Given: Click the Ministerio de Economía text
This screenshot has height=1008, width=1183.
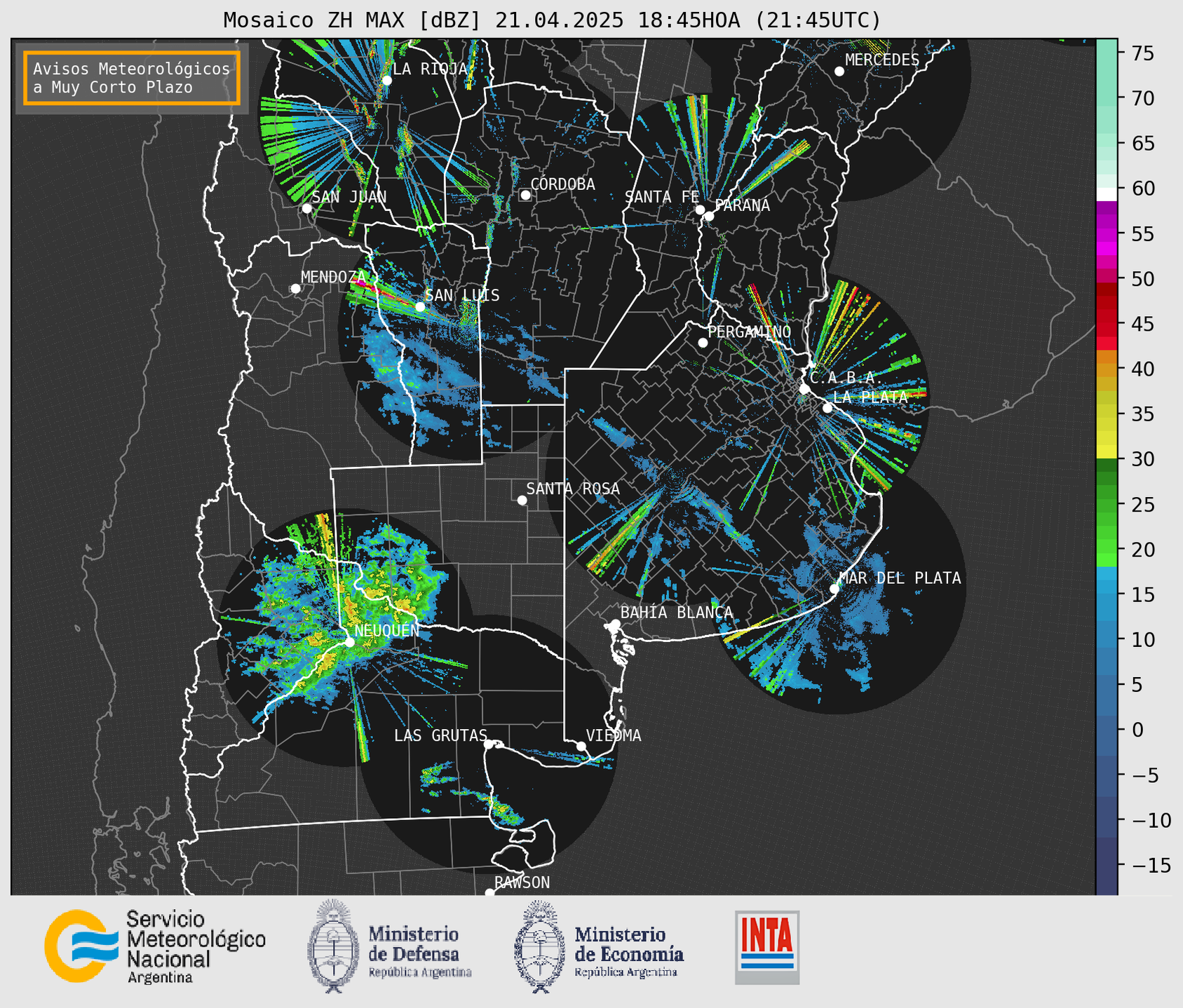Looking at the screenshot, I should [x=628, y=952].
